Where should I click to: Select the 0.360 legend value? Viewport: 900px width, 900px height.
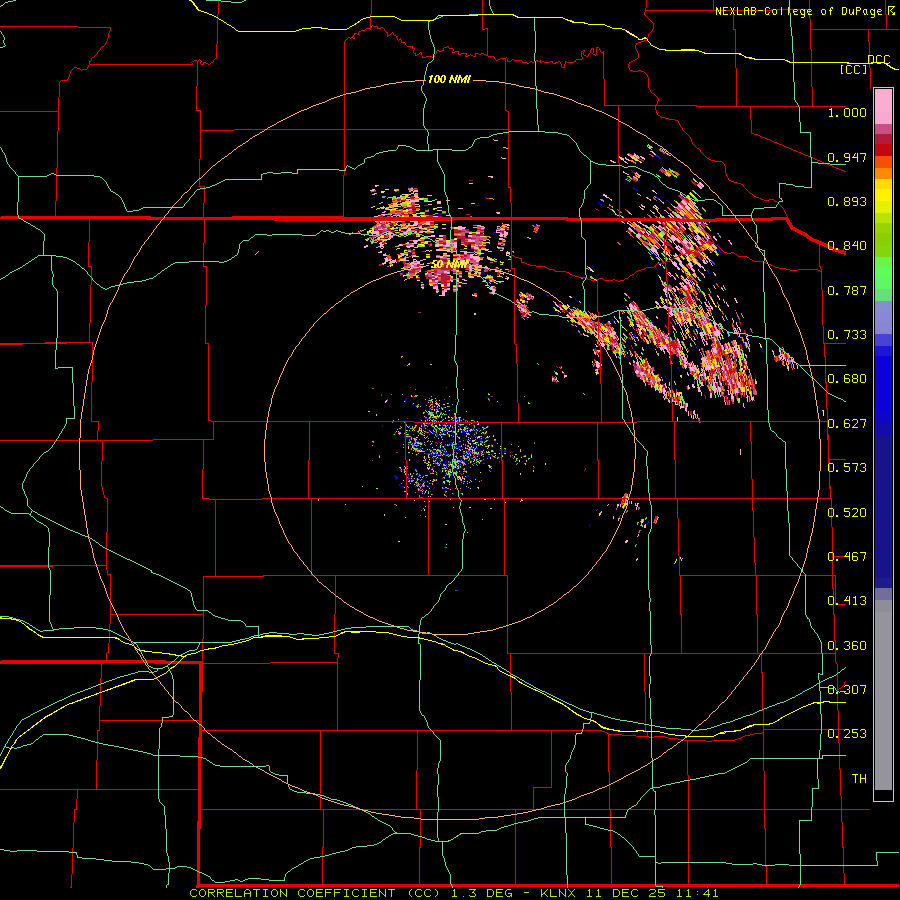tap(847, 645)
